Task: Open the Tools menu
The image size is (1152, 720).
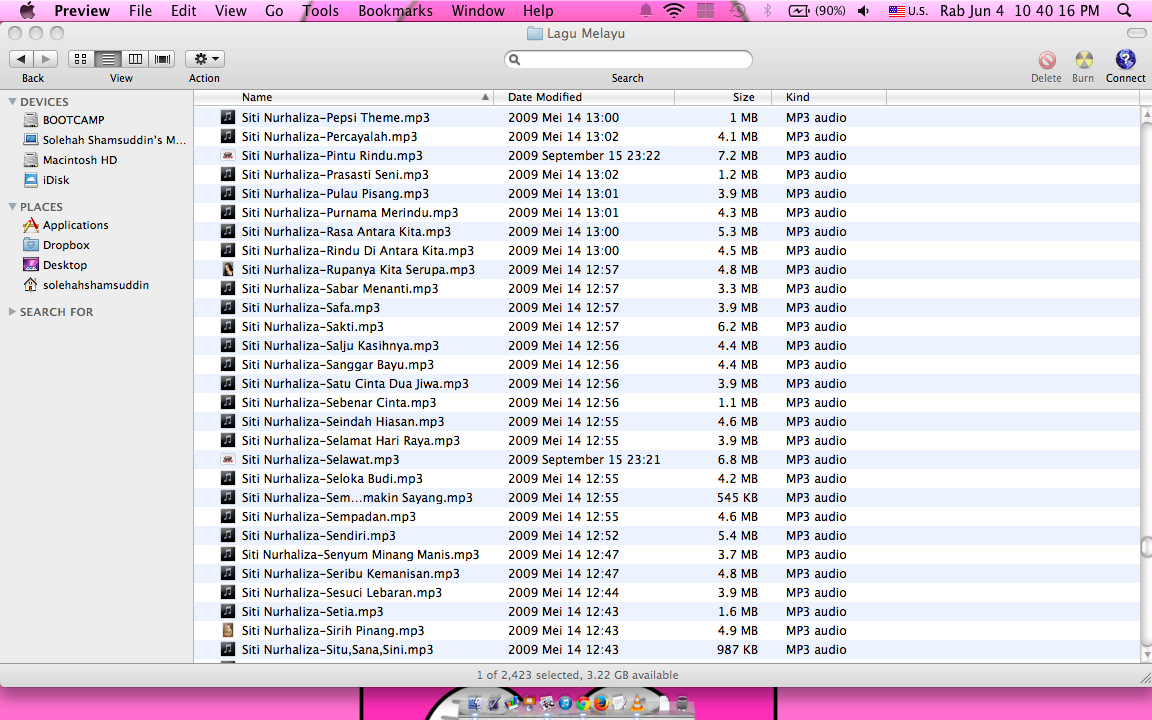Action: pyautogui.click(x=321, y=10)
